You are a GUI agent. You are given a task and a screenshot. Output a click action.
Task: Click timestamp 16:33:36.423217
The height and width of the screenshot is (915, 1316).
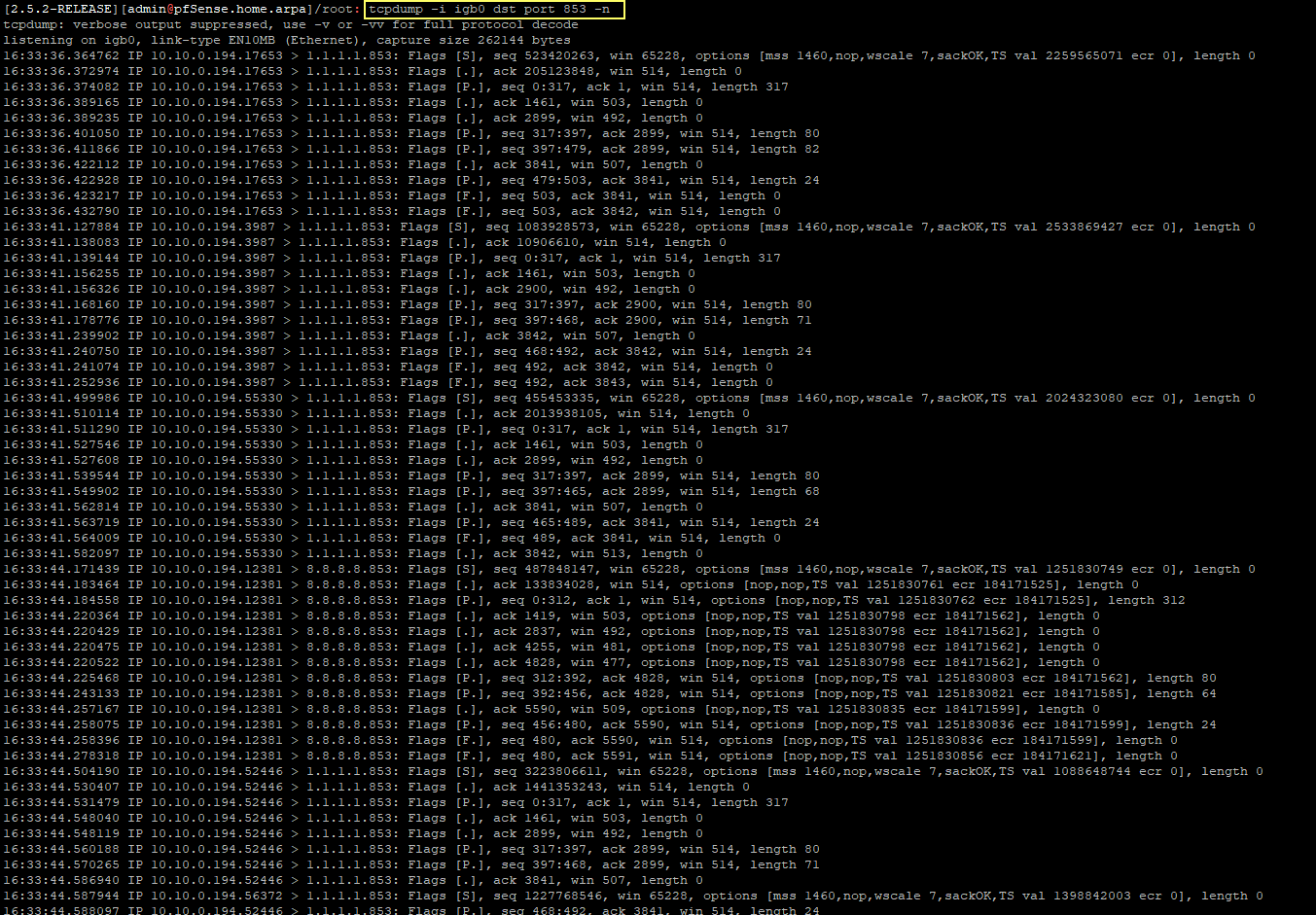tap(61, 195)
